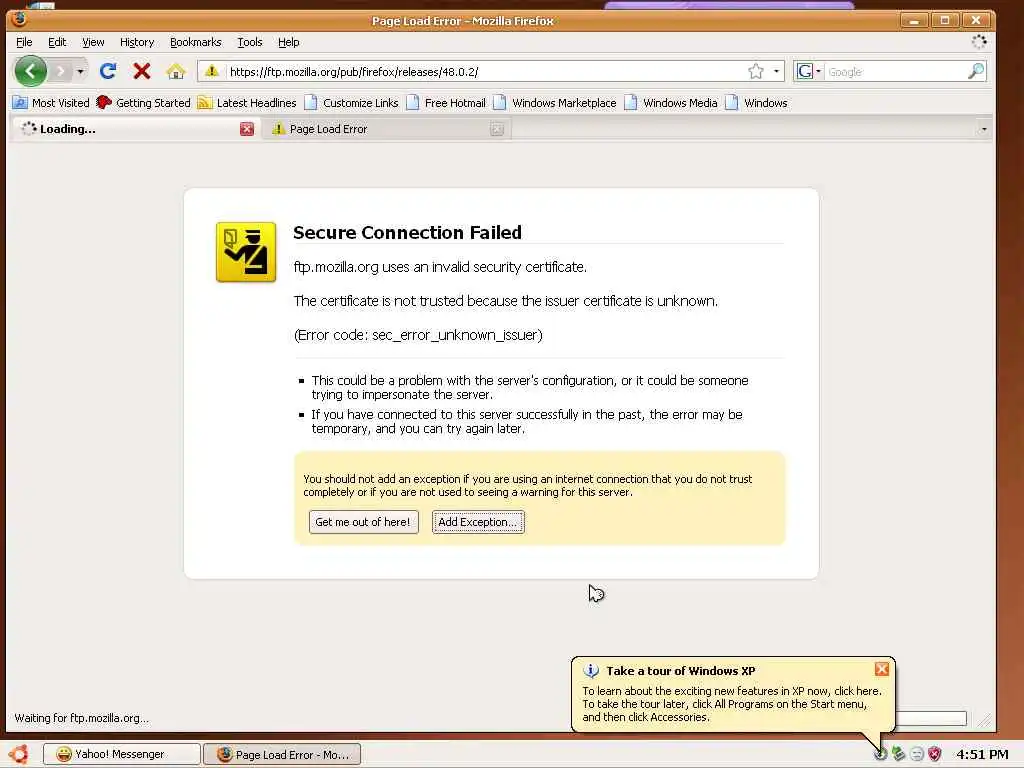Open the search engine selector dropdown
This screenshot has width=1024, height=768.
pyautogui.click(x=808, y=71)
